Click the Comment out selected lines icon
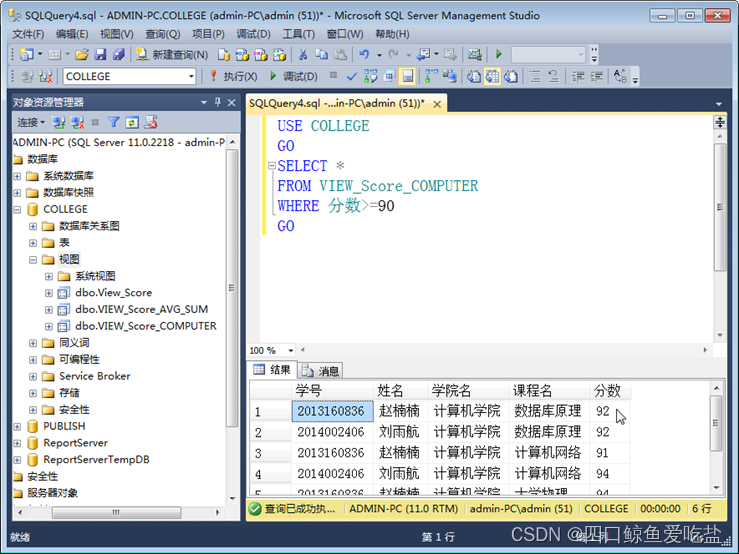The height and width of the screenshot is (554, 739). coord(535,76)
